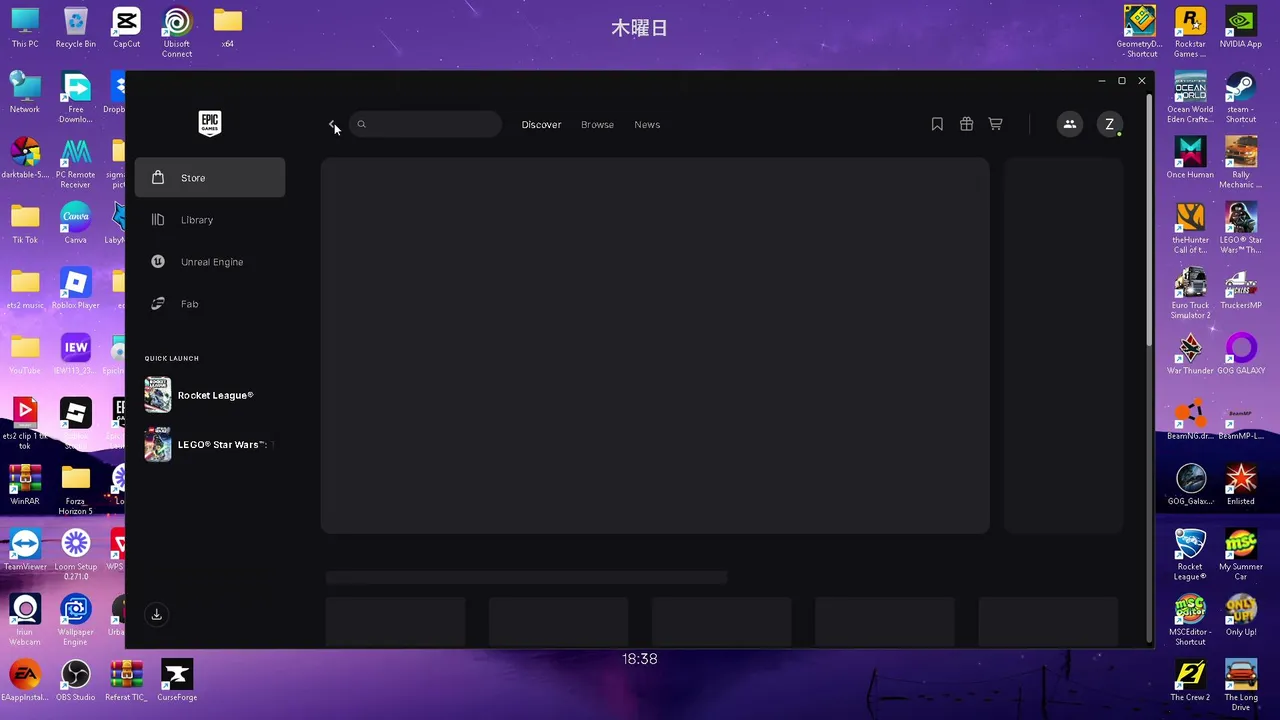Launch LEGO Star Wars from Quick Launch
Viewport: 1280px width, 720px height.
[210, 444]
